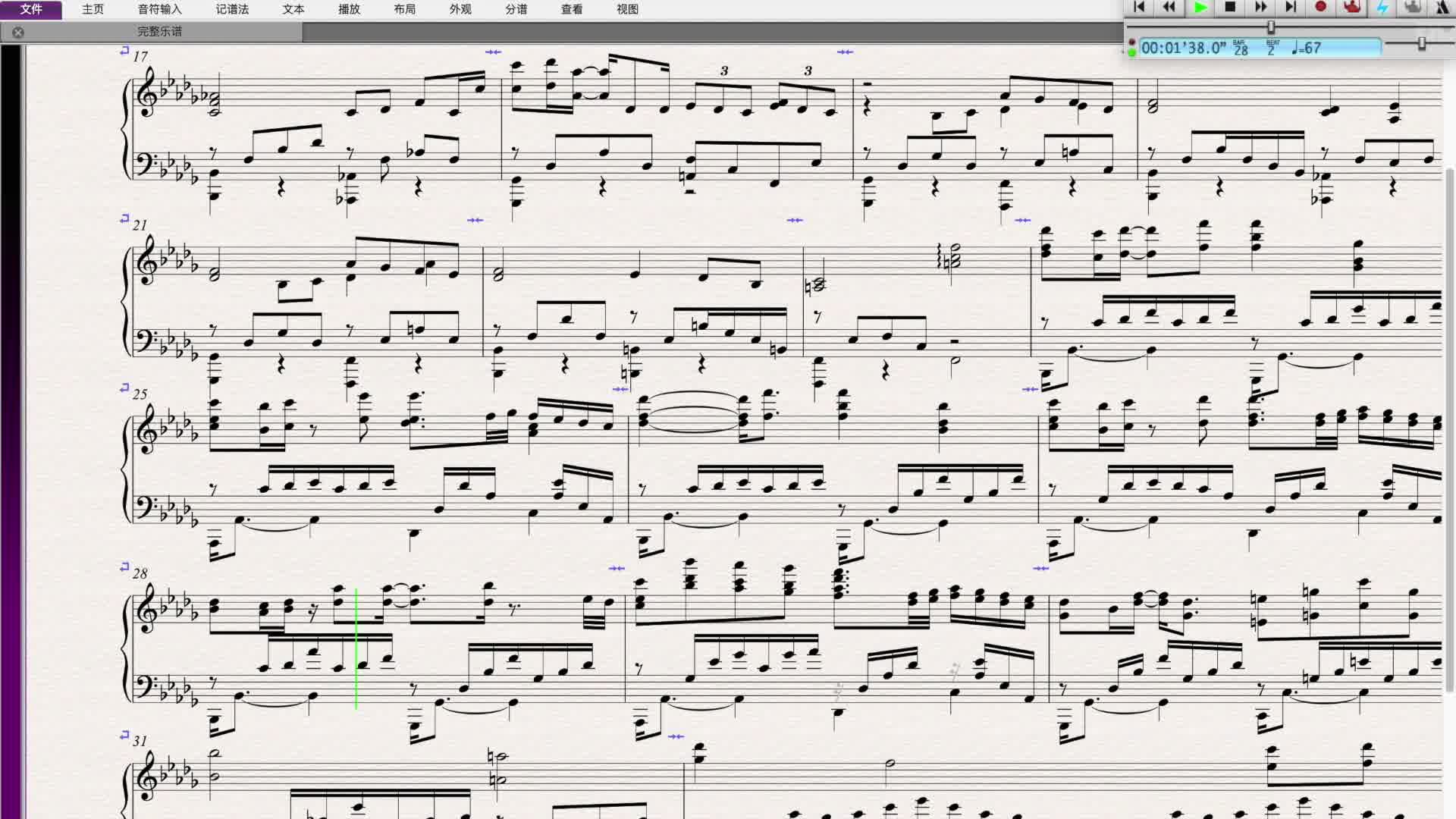The width and height of the screenshot is (1456, 819).
Task: Close the 完整乐谱 document tab
Action: pyautogui.click(x=18, y=32)
